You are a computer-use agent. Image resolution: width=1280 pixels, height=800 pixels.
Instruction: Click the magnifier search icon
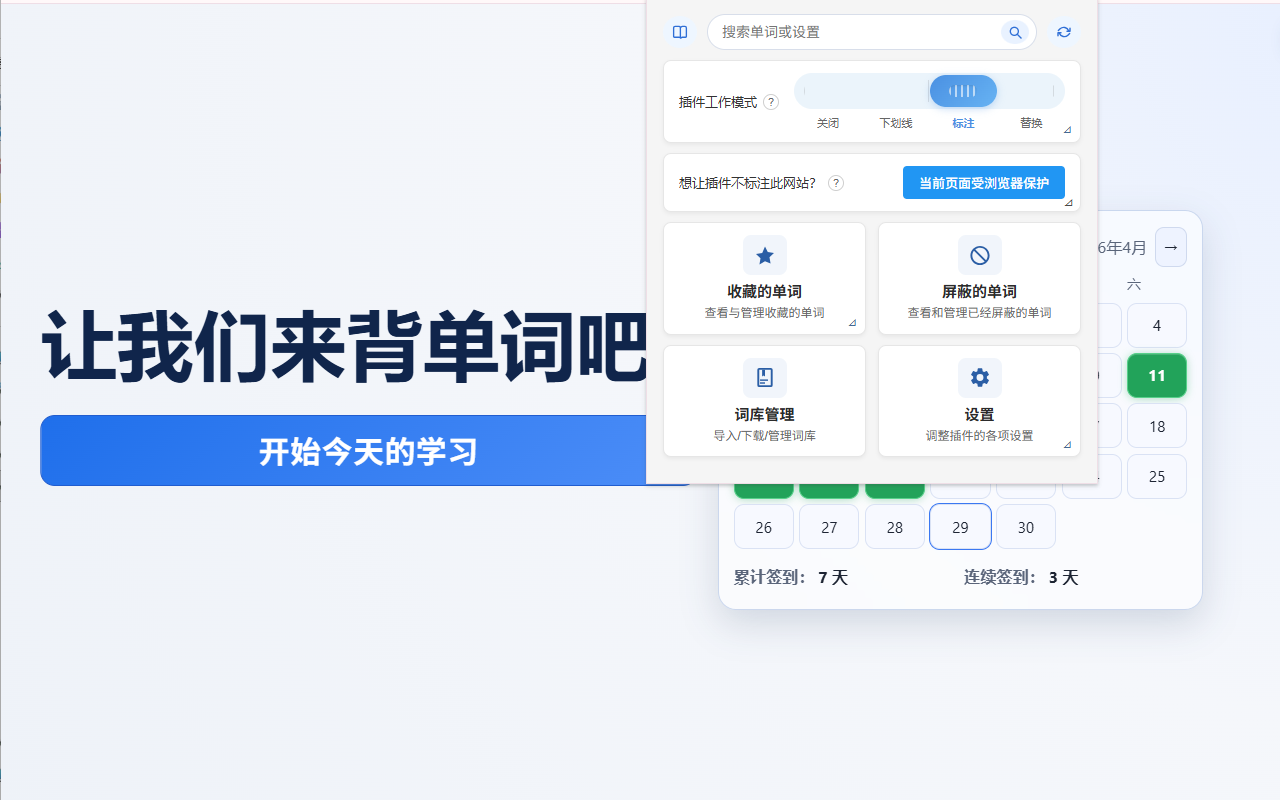(1015, 33)
